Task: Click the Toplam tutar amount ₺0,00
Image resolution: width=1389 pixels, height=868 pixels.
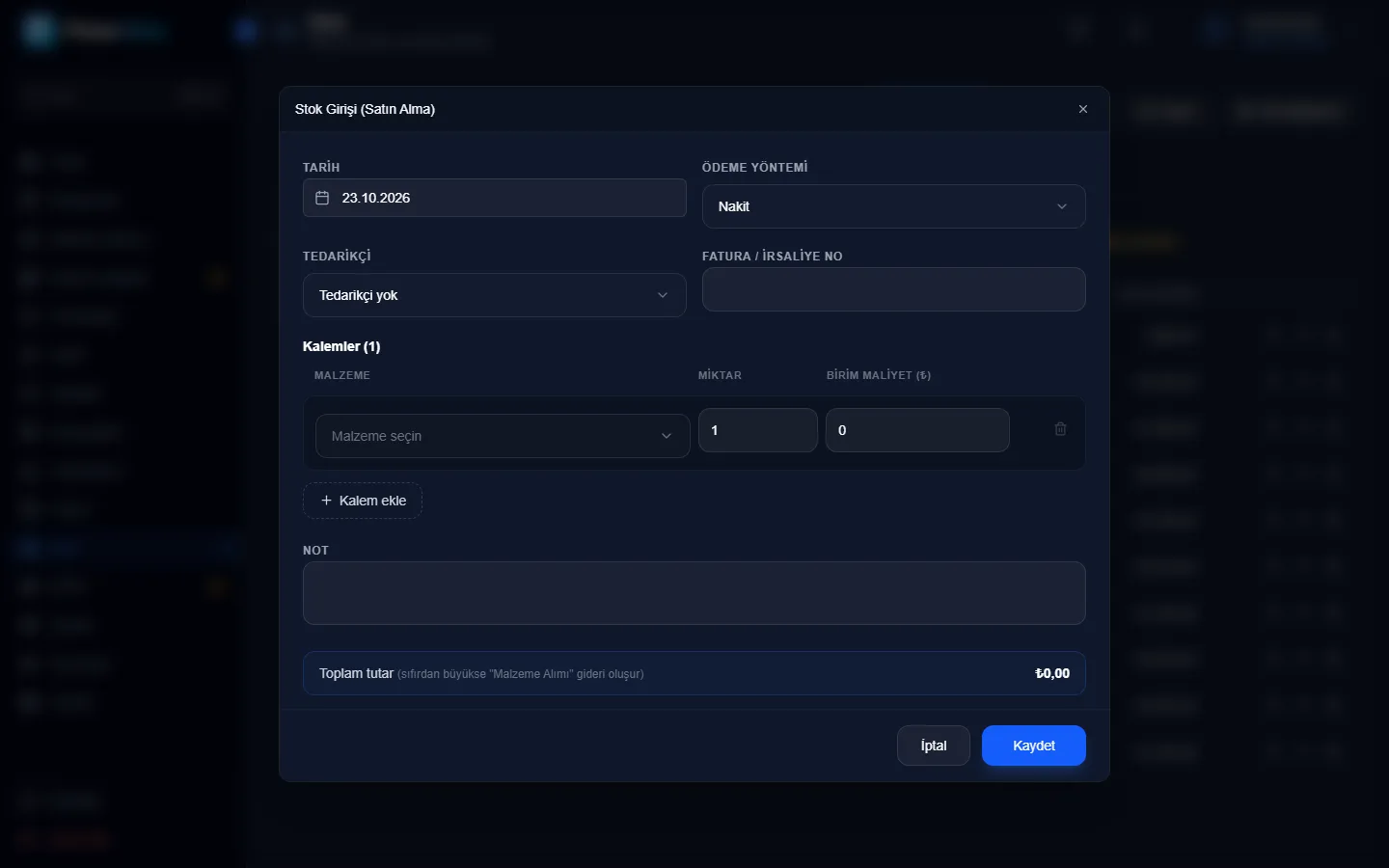Action: (1051, 673)
